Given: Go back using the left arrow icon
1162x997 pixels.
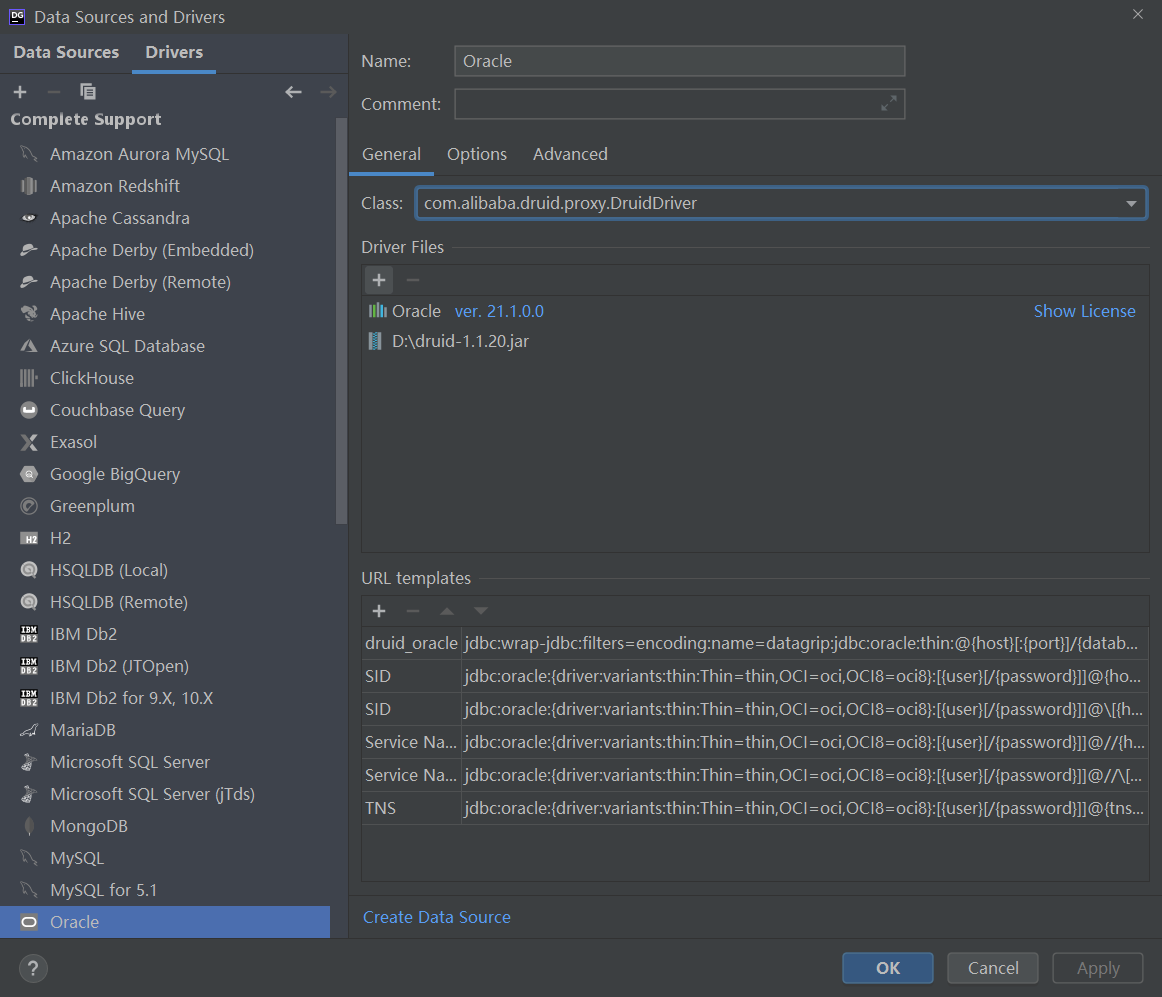Looking at the screenshot, I should coord(293,91).
